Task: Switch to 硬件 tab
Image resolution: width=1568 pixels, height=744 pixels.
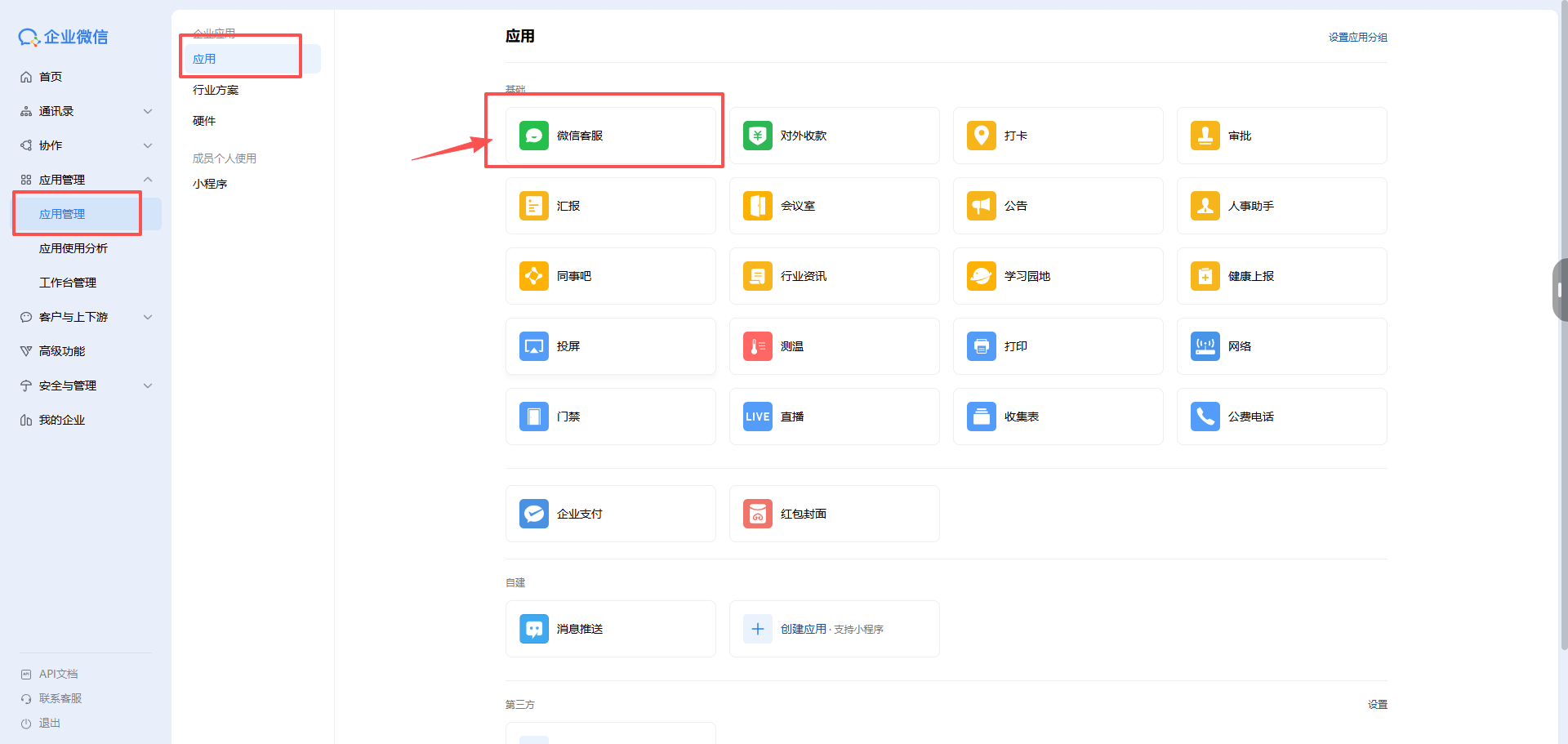Action: tap(204, 121)
